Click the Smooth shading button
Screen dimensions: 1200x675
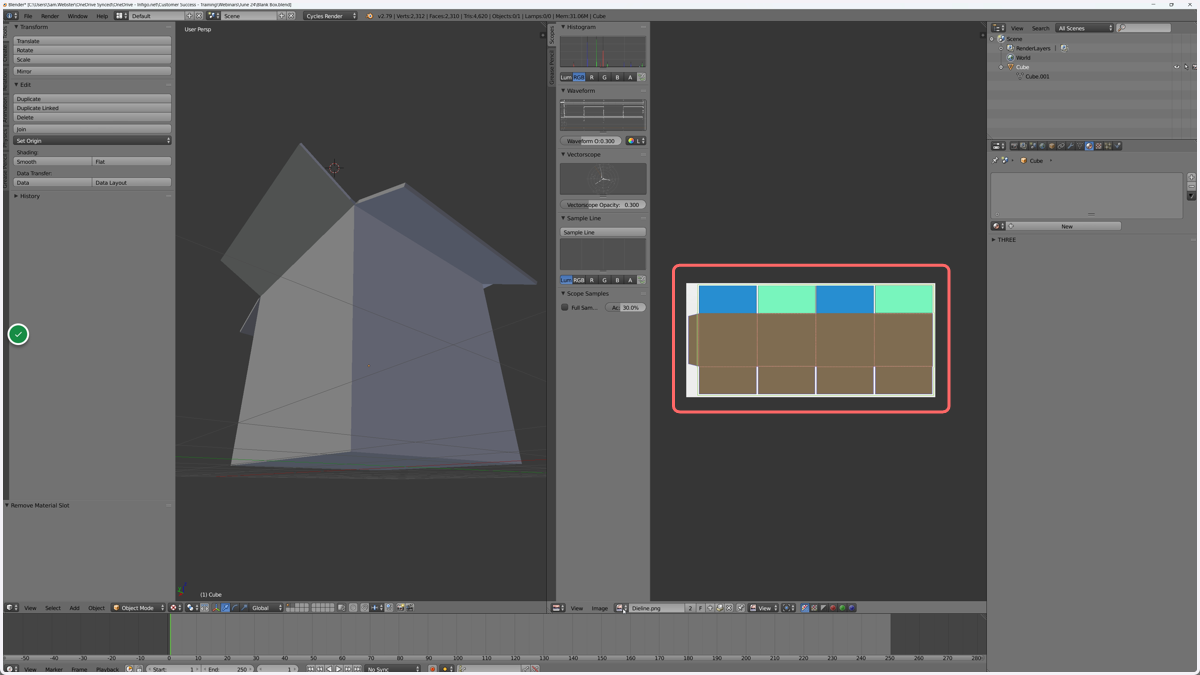[53, 161]
